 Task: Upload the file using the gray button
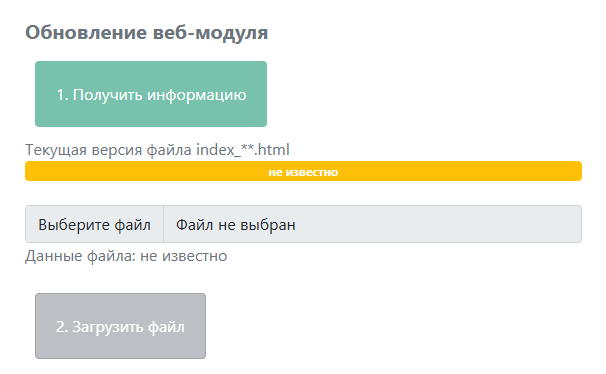click(120, 326)
